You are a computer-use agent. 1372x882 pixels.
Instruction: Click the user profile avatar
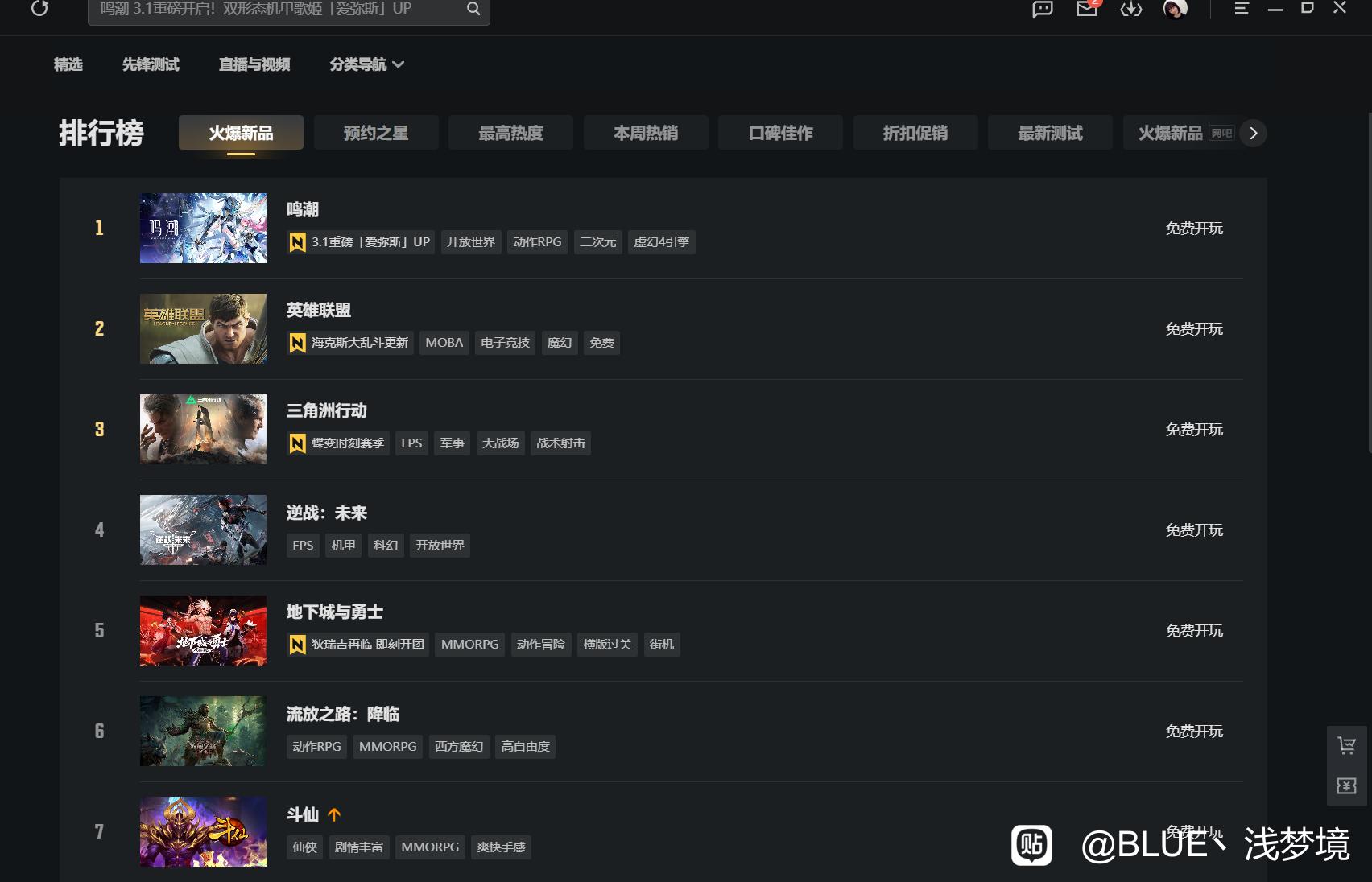[1175, 9]
